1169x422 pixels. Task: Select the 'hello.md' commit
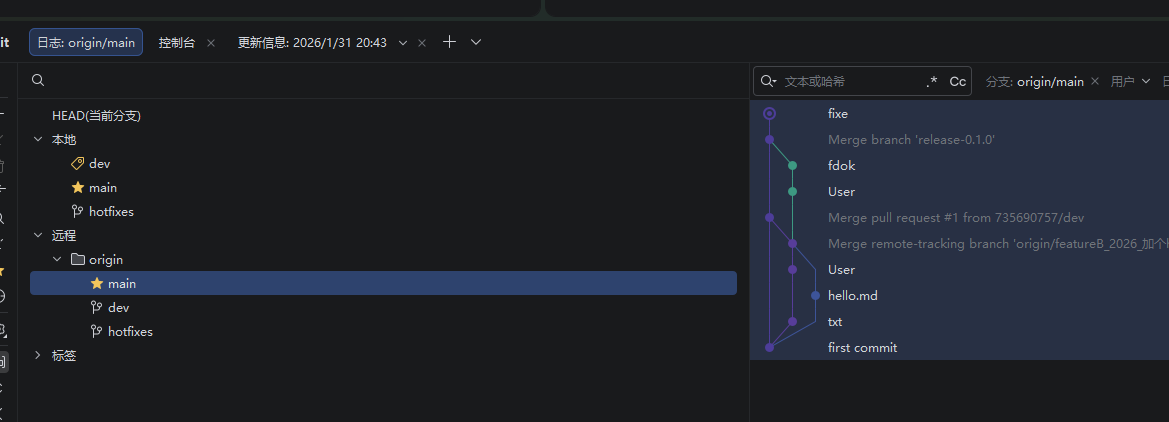pos(853,296)
